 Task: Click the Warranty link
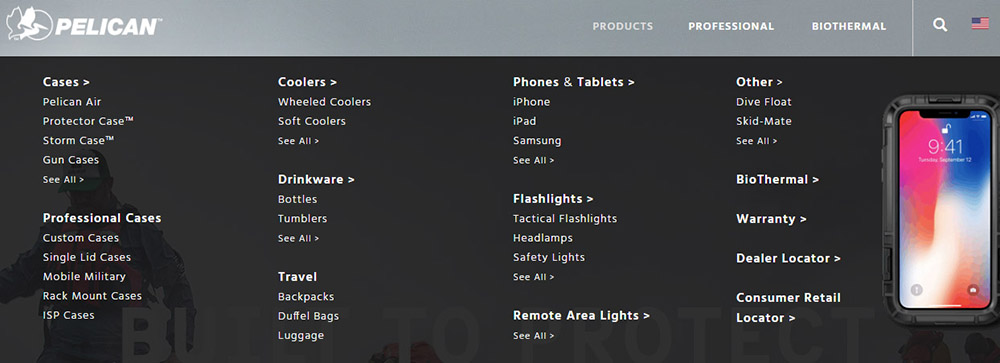[771, 218]
